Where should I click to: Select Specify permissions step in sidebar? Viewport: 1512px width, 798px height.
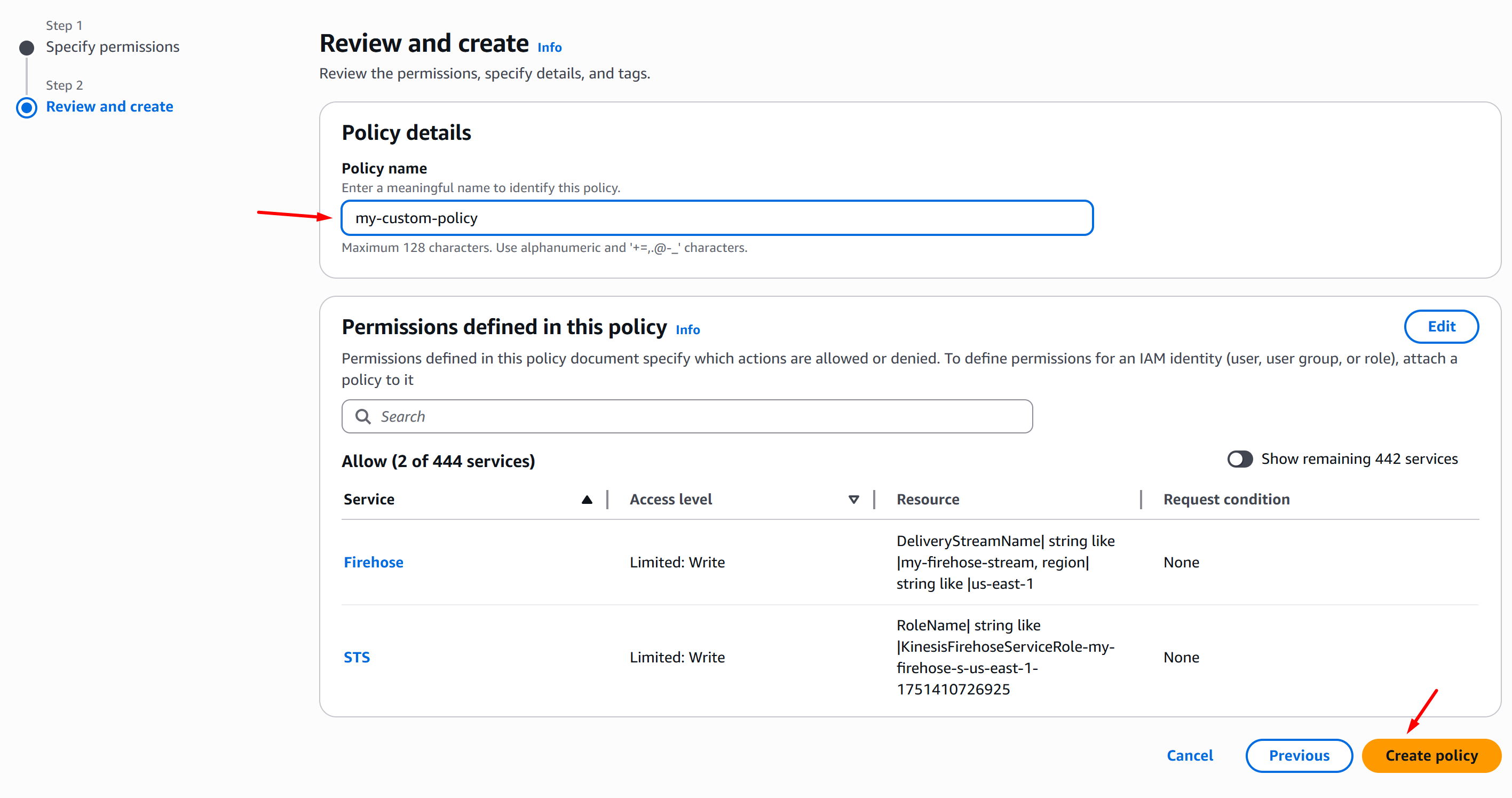click(112, 47)
